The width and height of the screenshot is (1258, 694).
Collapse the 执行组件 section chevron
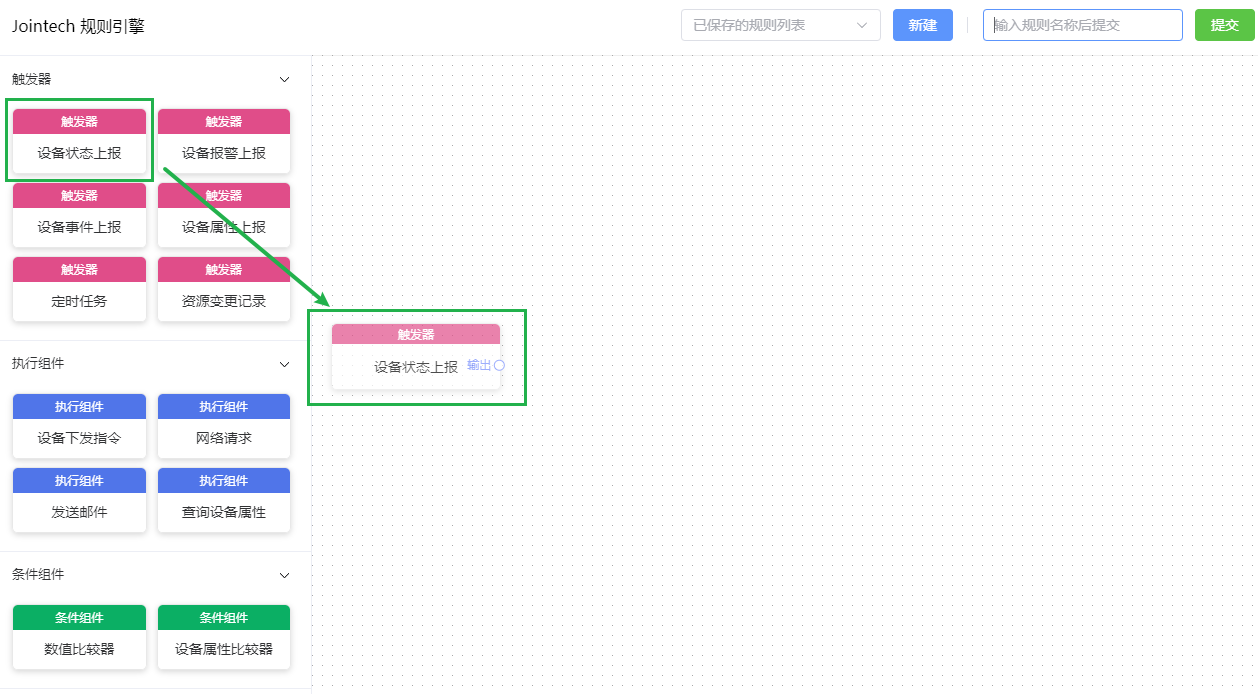284,364
